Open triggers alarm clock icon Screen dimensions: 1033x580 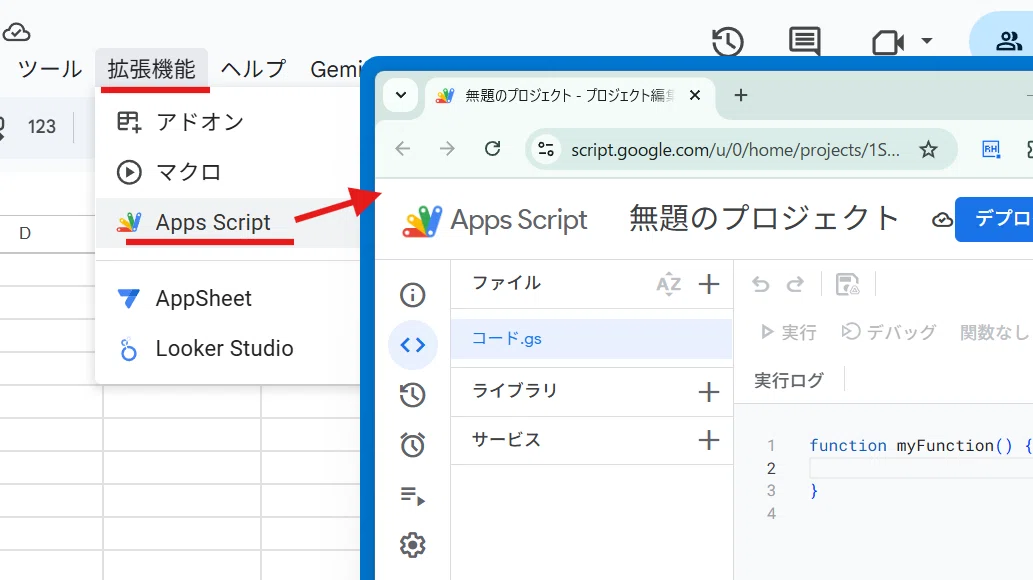(412, 445)
